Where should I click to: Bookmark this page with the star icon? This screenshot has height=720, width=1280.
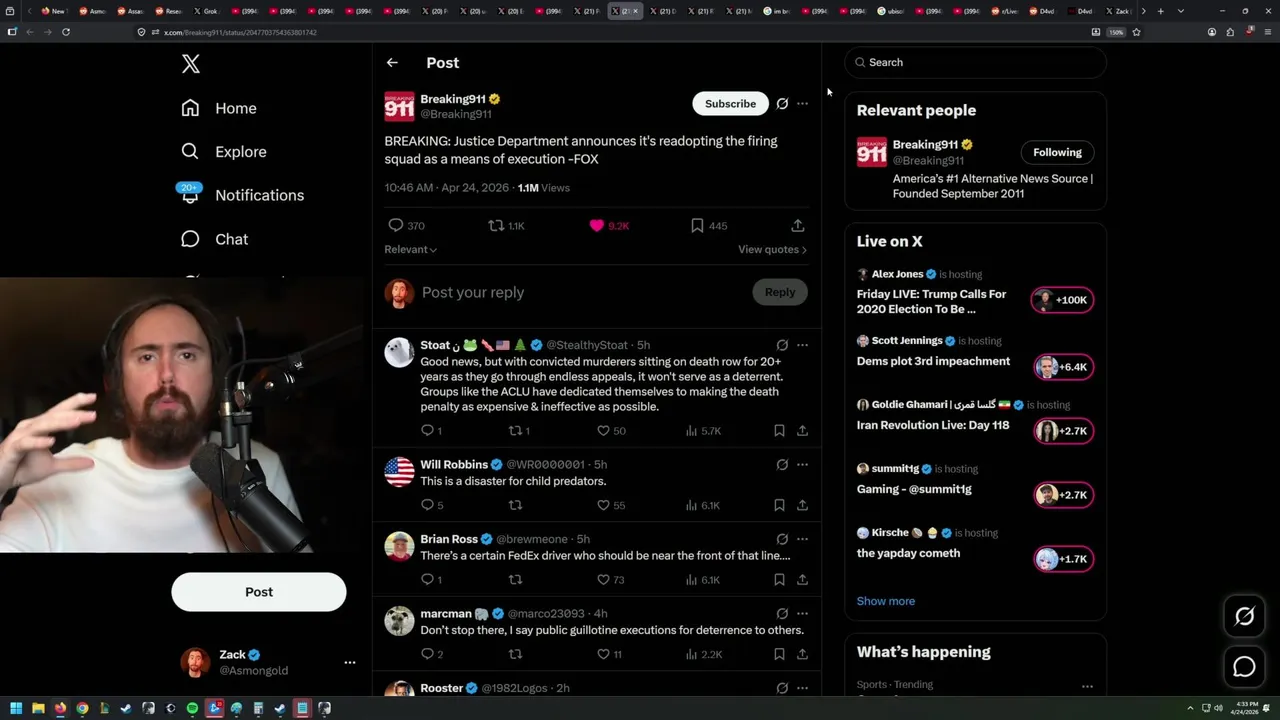(x=1137, y=32)
